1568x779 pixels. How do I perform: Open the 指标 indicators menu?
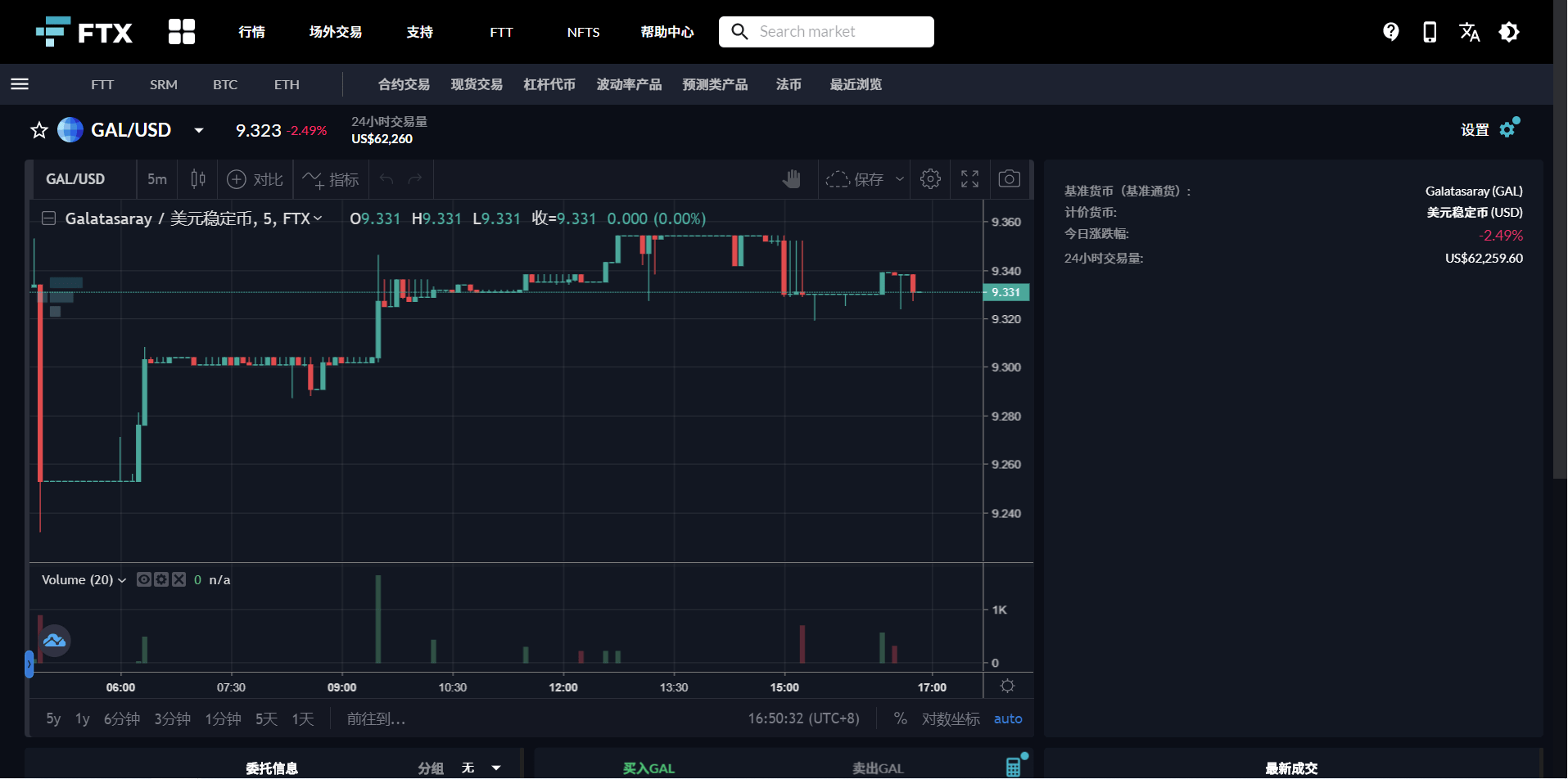[x=331, y=179]
